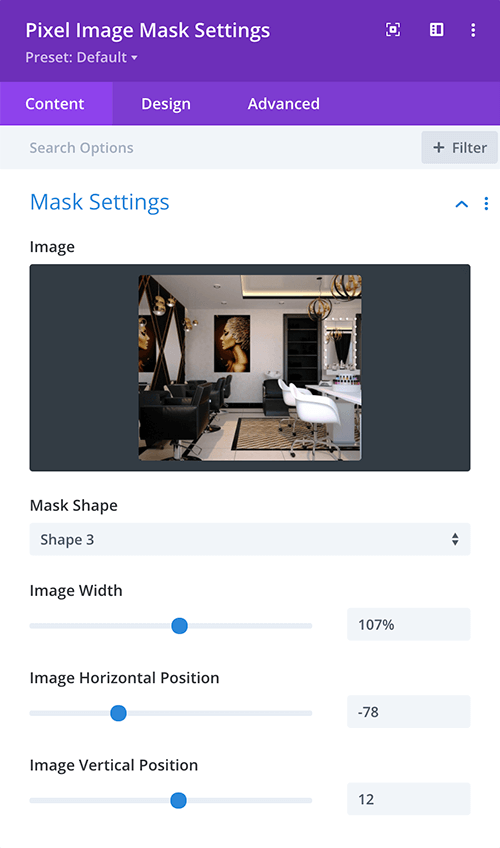This screenshot has height=848, width=500.
Task: Click the + Filter button
Action: click(459, 148)
